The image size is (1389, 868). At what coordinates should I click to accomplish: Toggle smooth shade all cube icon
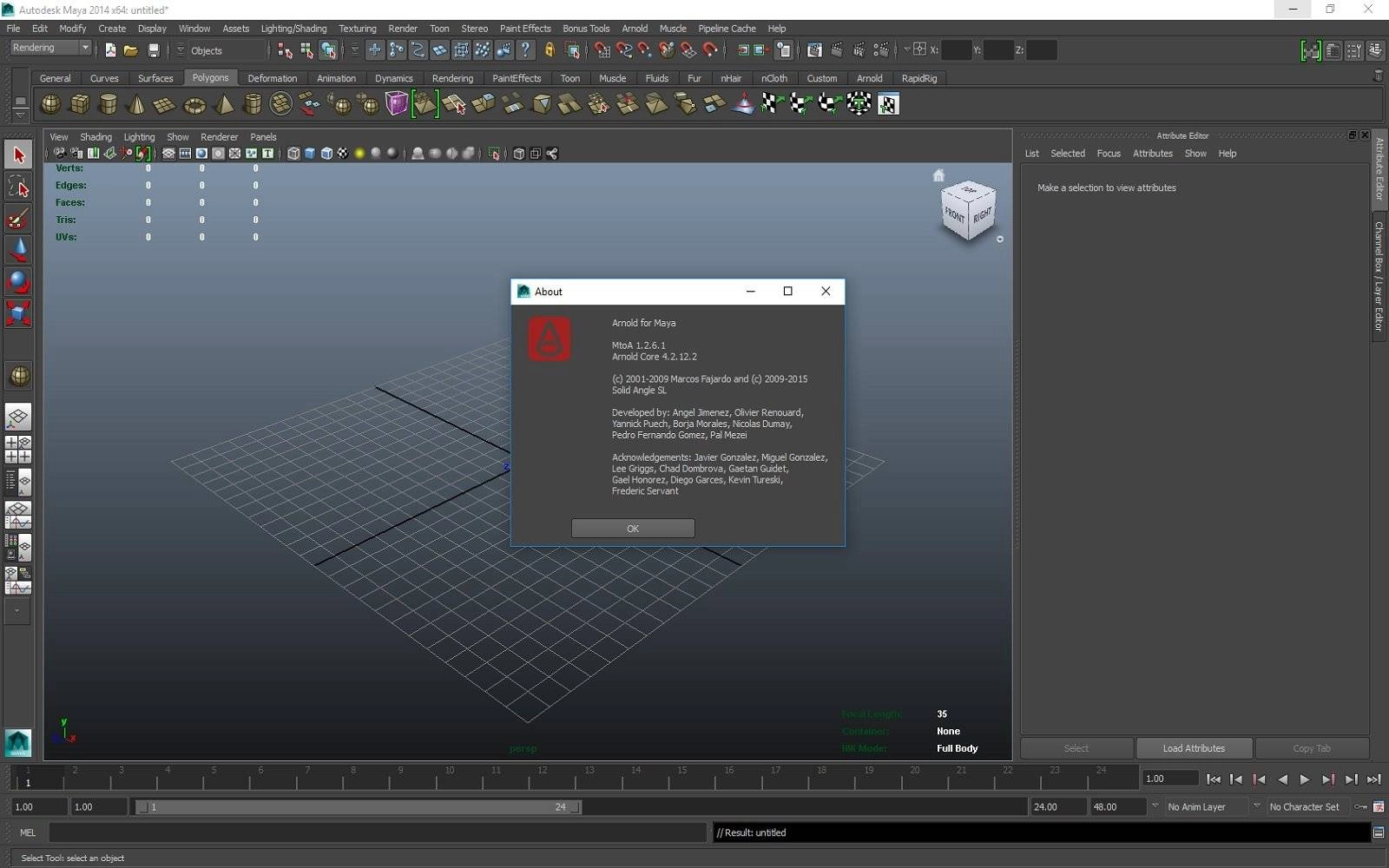point(310,154)
